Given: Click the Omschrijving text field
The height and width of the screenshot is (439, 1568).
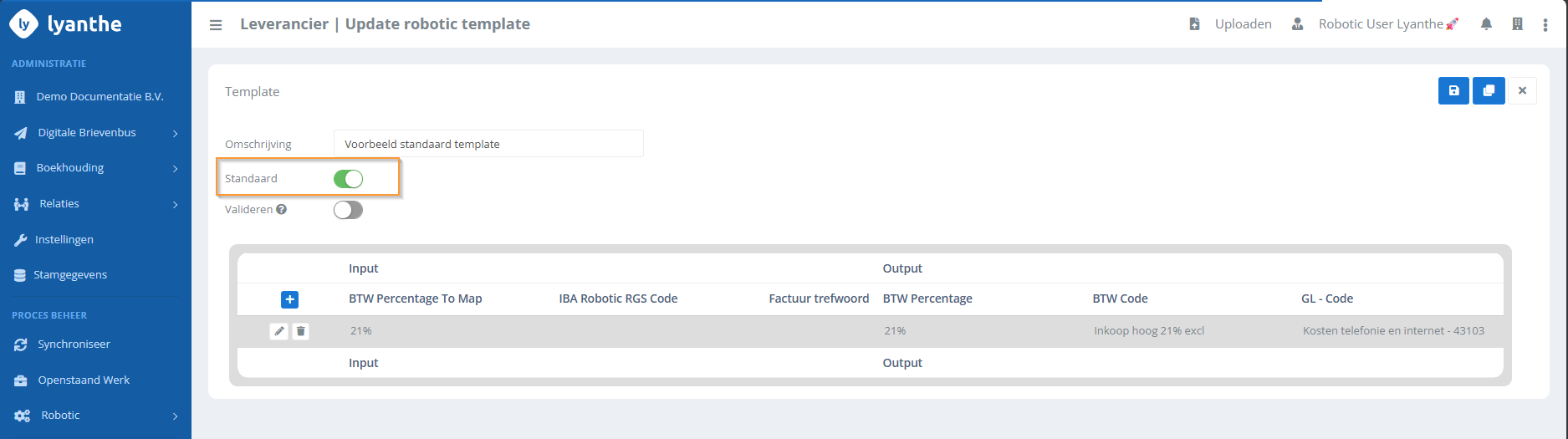Looking at the screenshot, I should 488,144.
